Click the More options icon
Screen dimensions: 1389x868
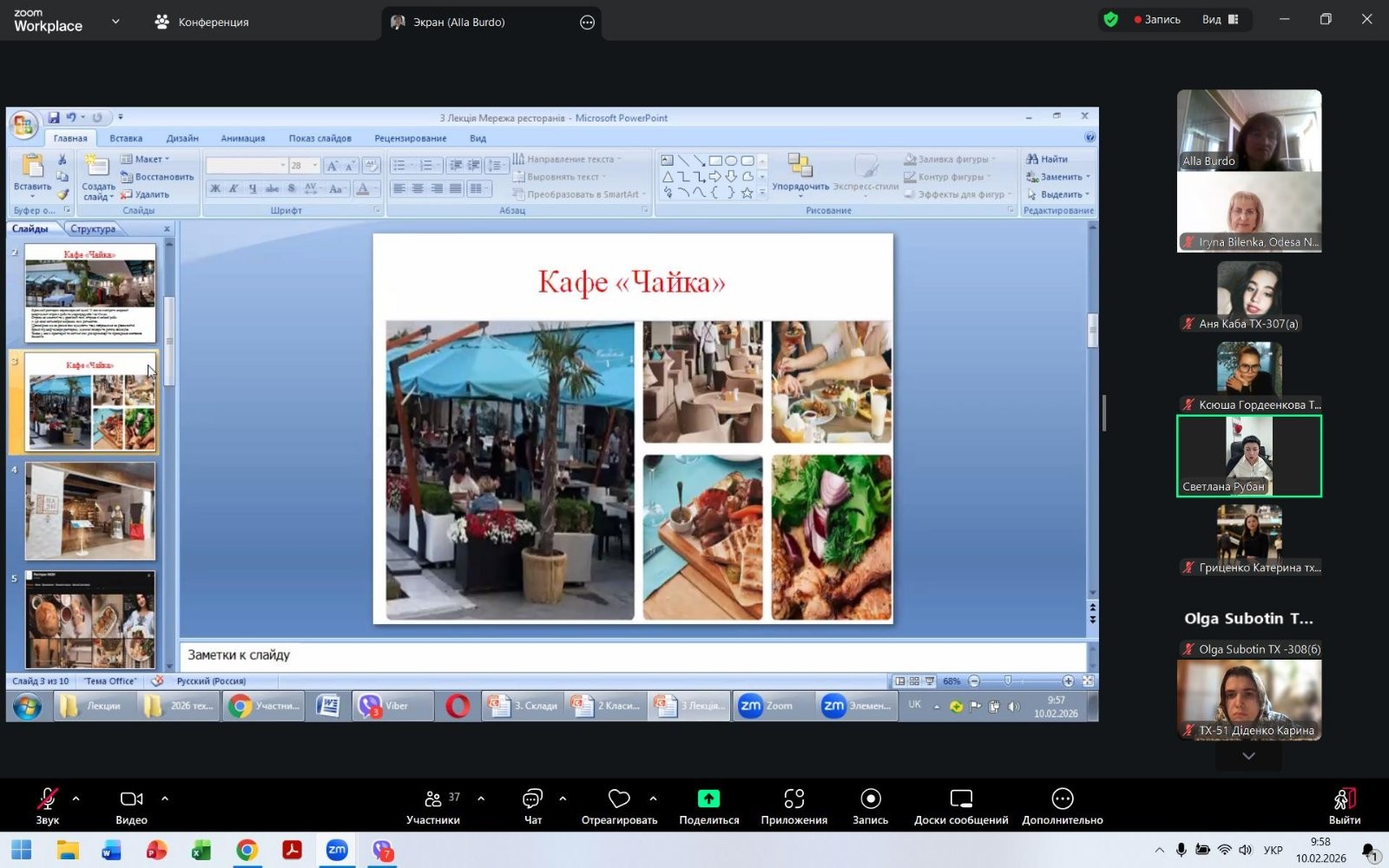tap(1062, 799)
